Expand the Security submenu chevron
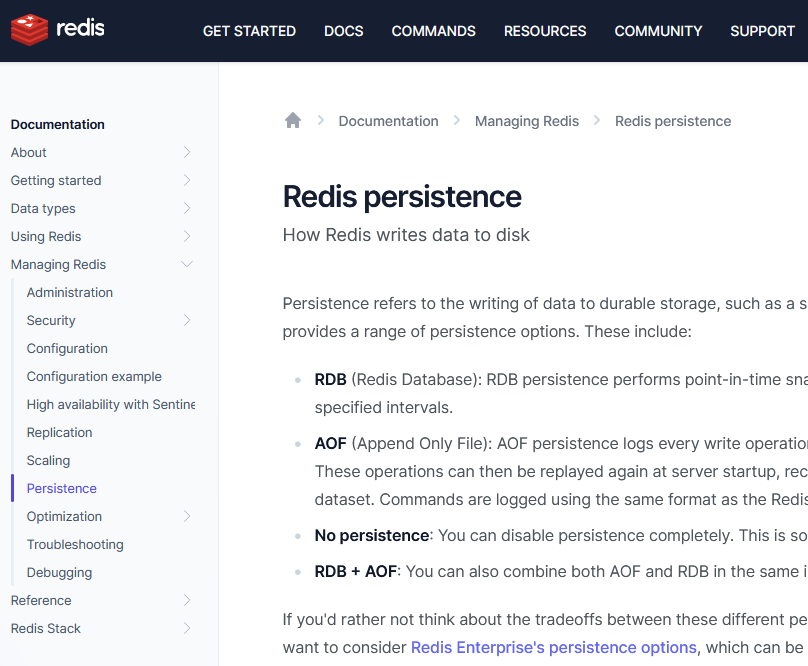 [x=187, y=321]
